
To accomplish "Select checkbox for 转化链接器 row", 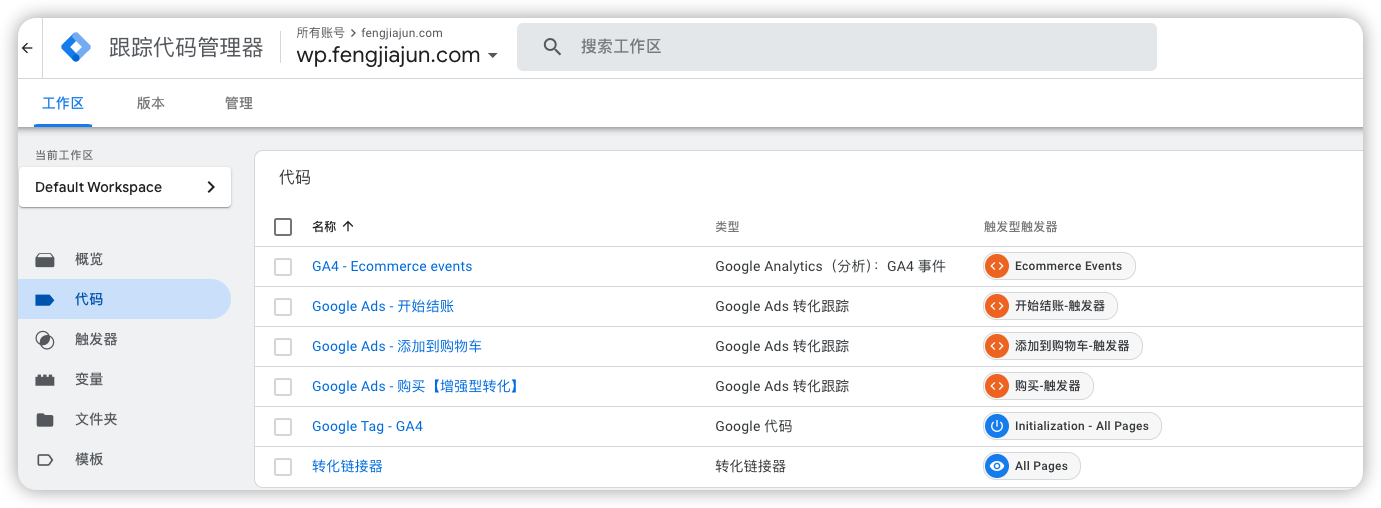I will (x=283, y=467).
